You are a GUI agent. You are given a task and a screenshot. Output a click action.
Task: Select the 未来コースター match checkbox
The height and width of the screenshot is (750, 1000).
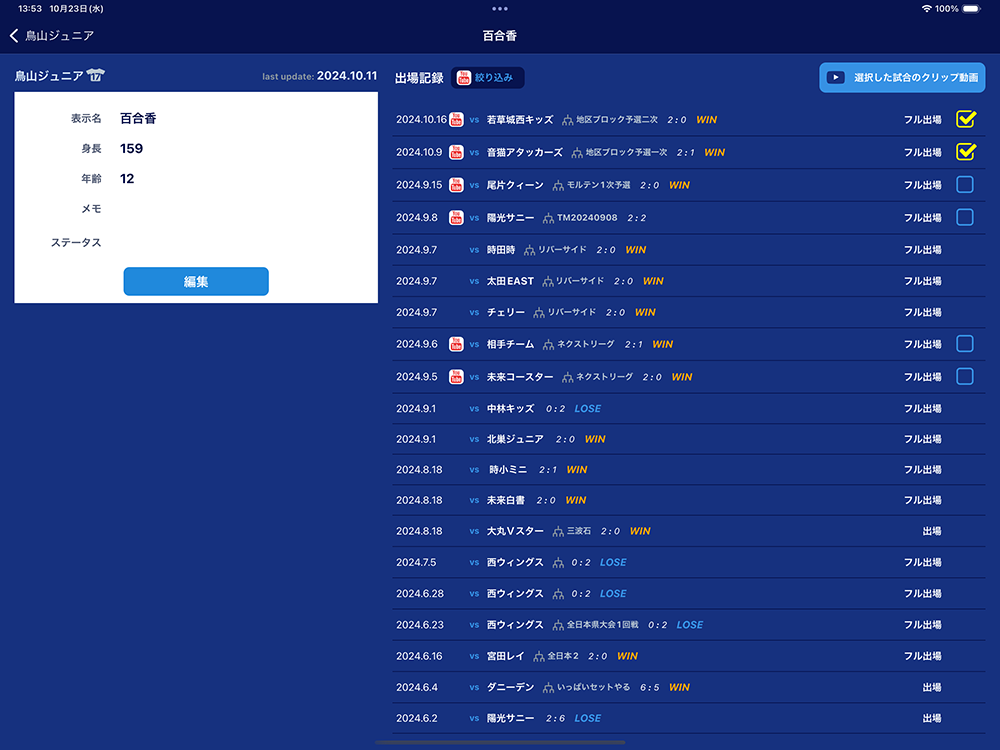click(965, 377)
